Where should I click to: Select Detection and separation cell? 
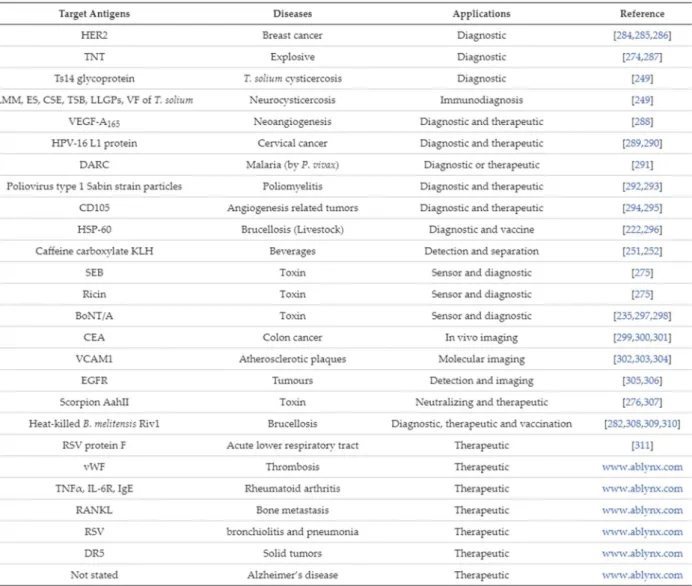(x=481, y=252)
